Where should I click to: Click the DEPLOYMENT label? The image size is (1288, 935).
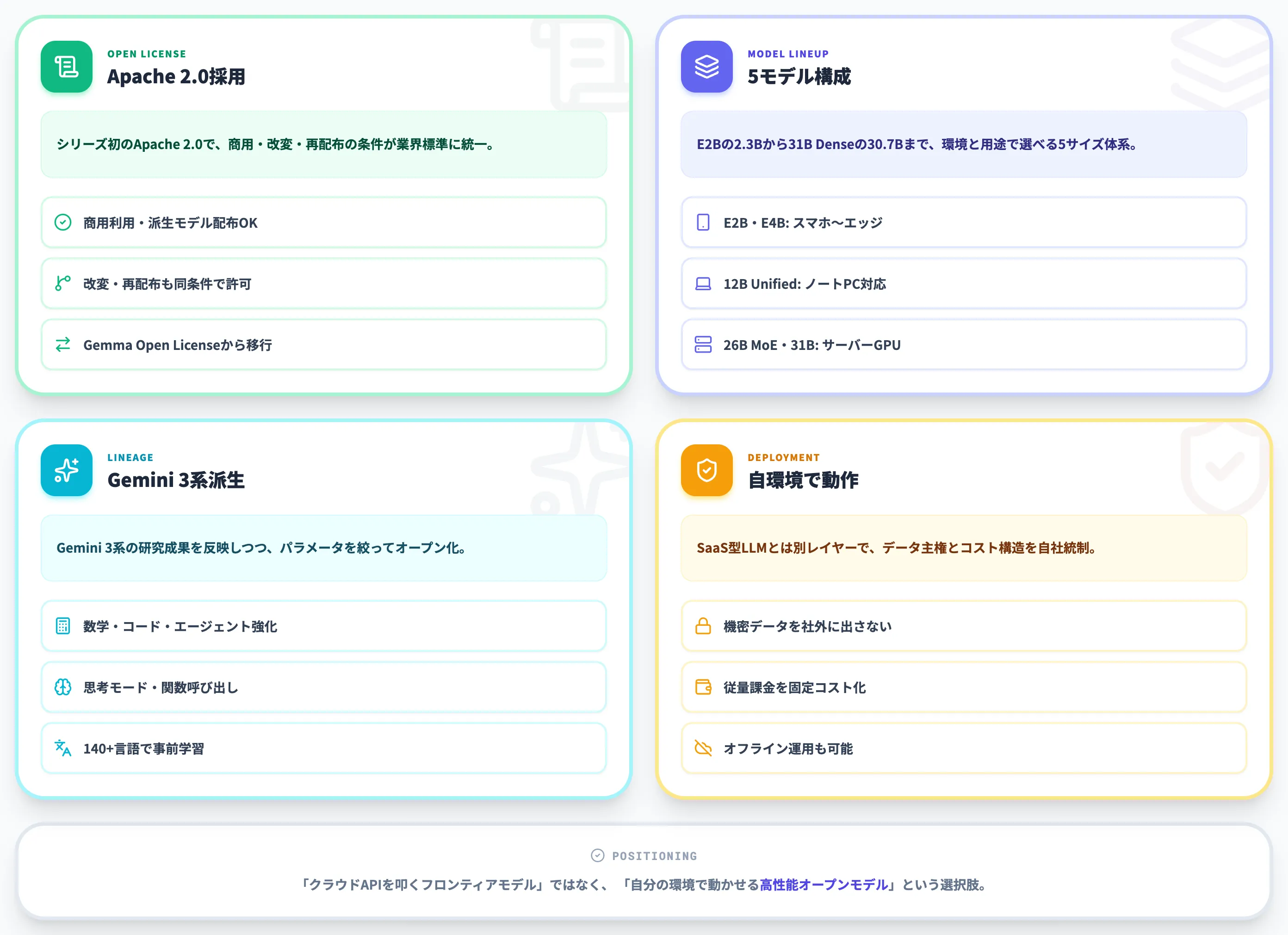pos(784,458)
